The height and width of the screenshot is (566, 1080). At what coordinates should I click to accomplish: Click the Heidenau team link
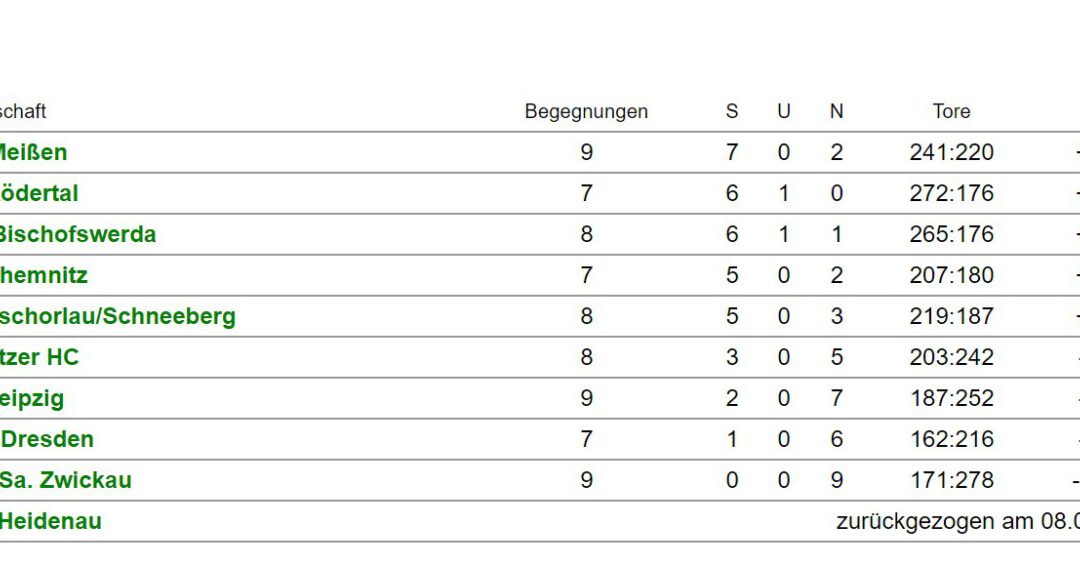coord(50,521)
